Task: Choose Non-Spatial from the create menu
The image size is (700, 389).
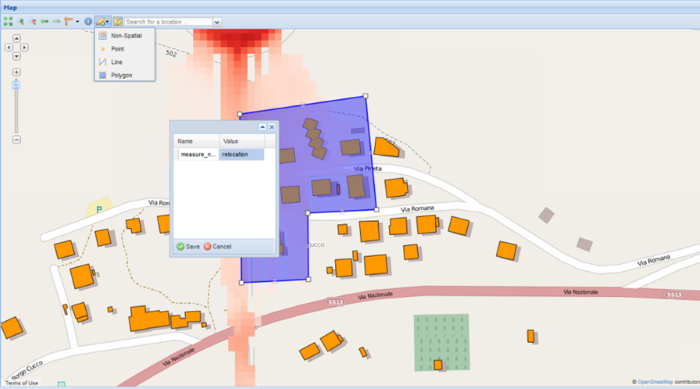Action: coord(126,36)
